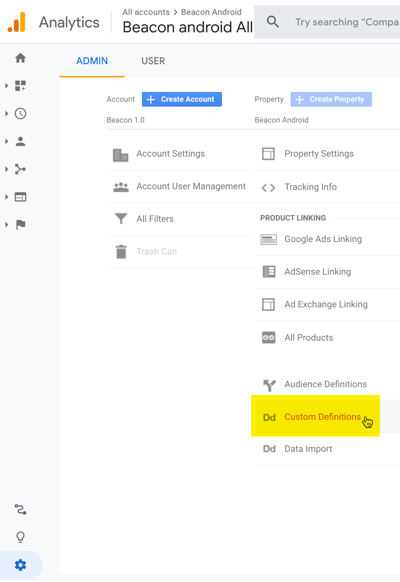
Task: Open All Products
Action: (309, 338)
